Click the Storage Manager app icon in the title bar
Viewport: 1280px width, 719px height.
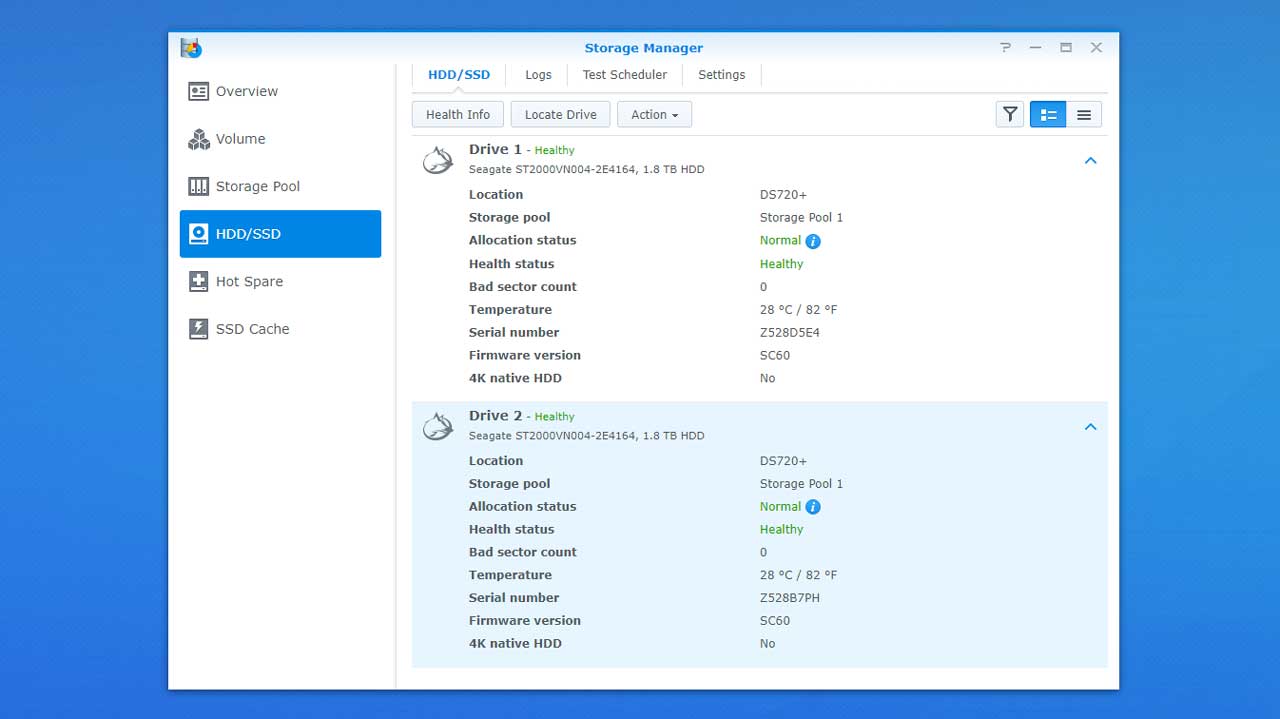(191, 47)
